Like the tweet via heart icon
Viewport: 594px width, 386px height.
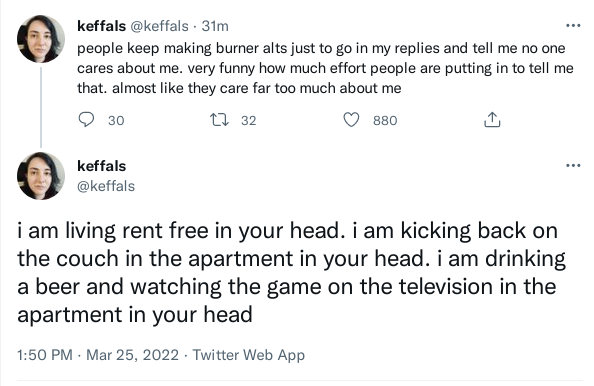point(351,120)
